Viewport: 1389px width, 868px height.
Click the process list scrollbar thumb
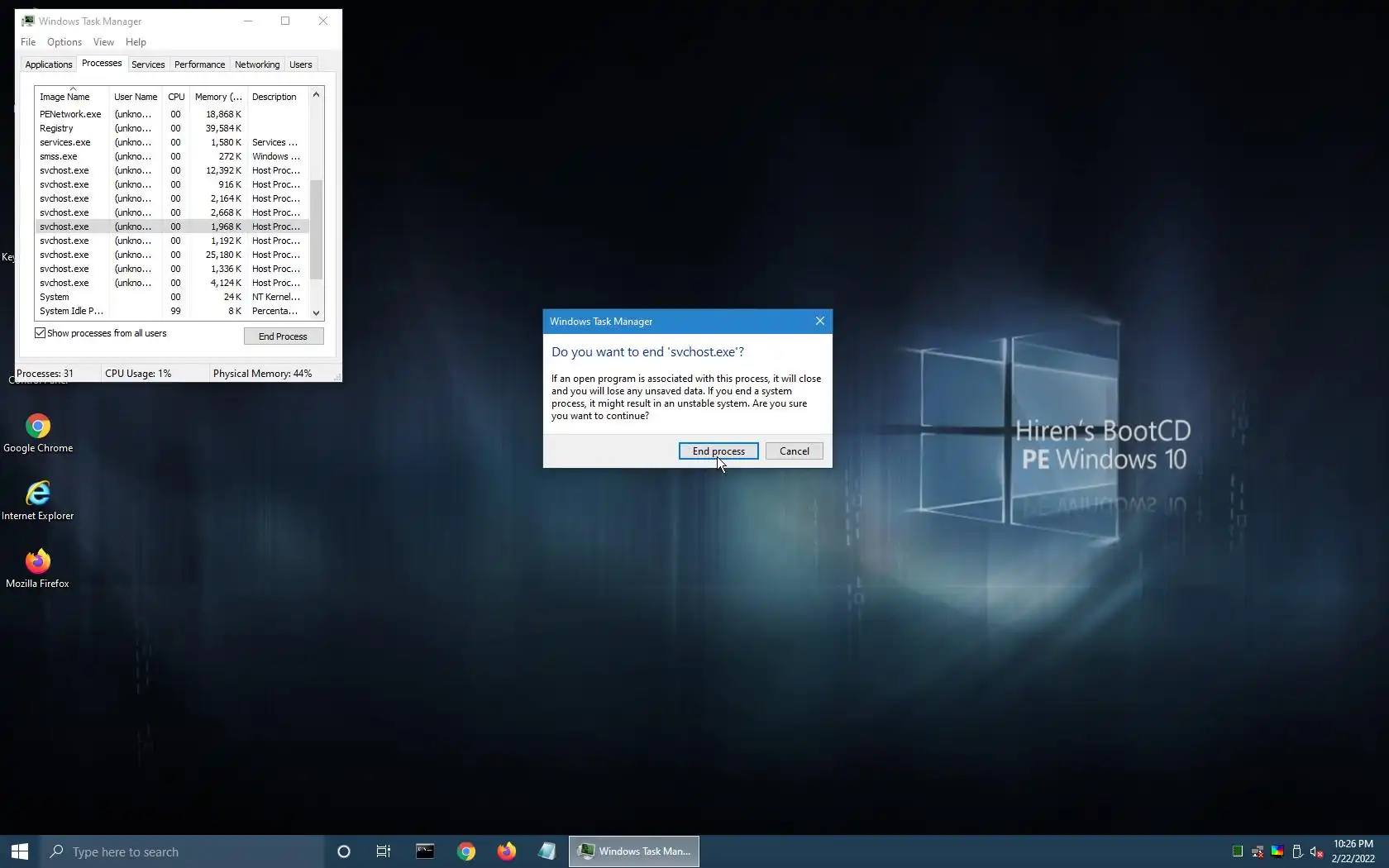316,229
